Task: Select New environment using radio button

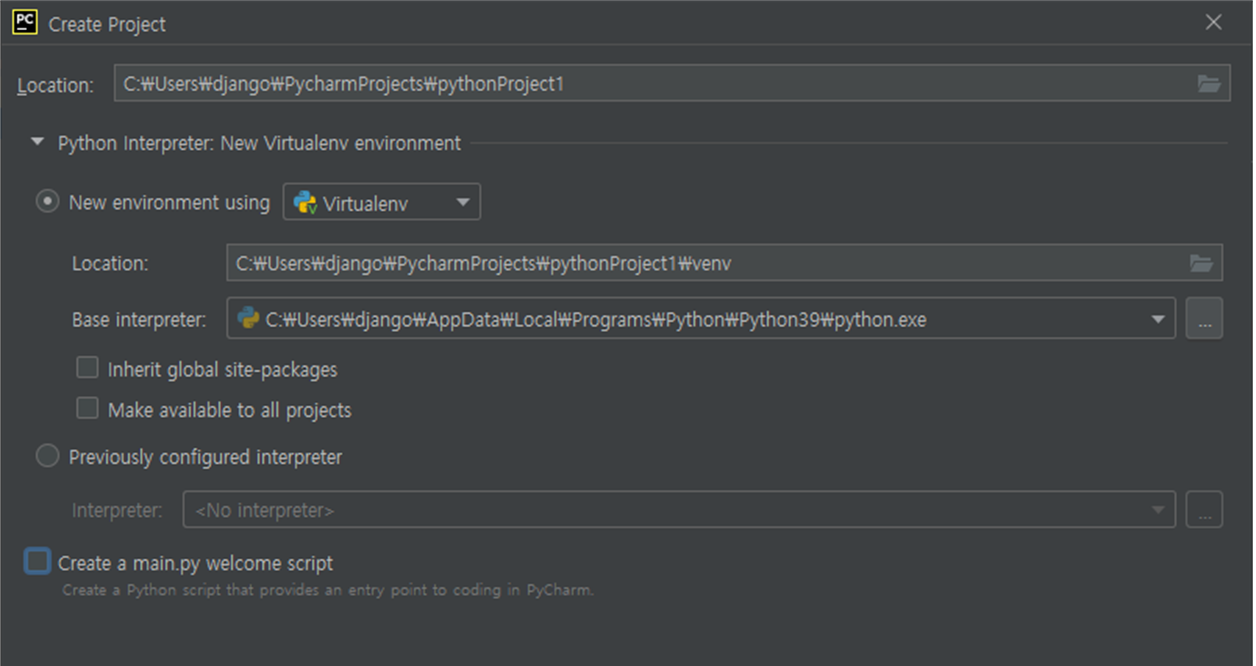Action: pos(47,202)
